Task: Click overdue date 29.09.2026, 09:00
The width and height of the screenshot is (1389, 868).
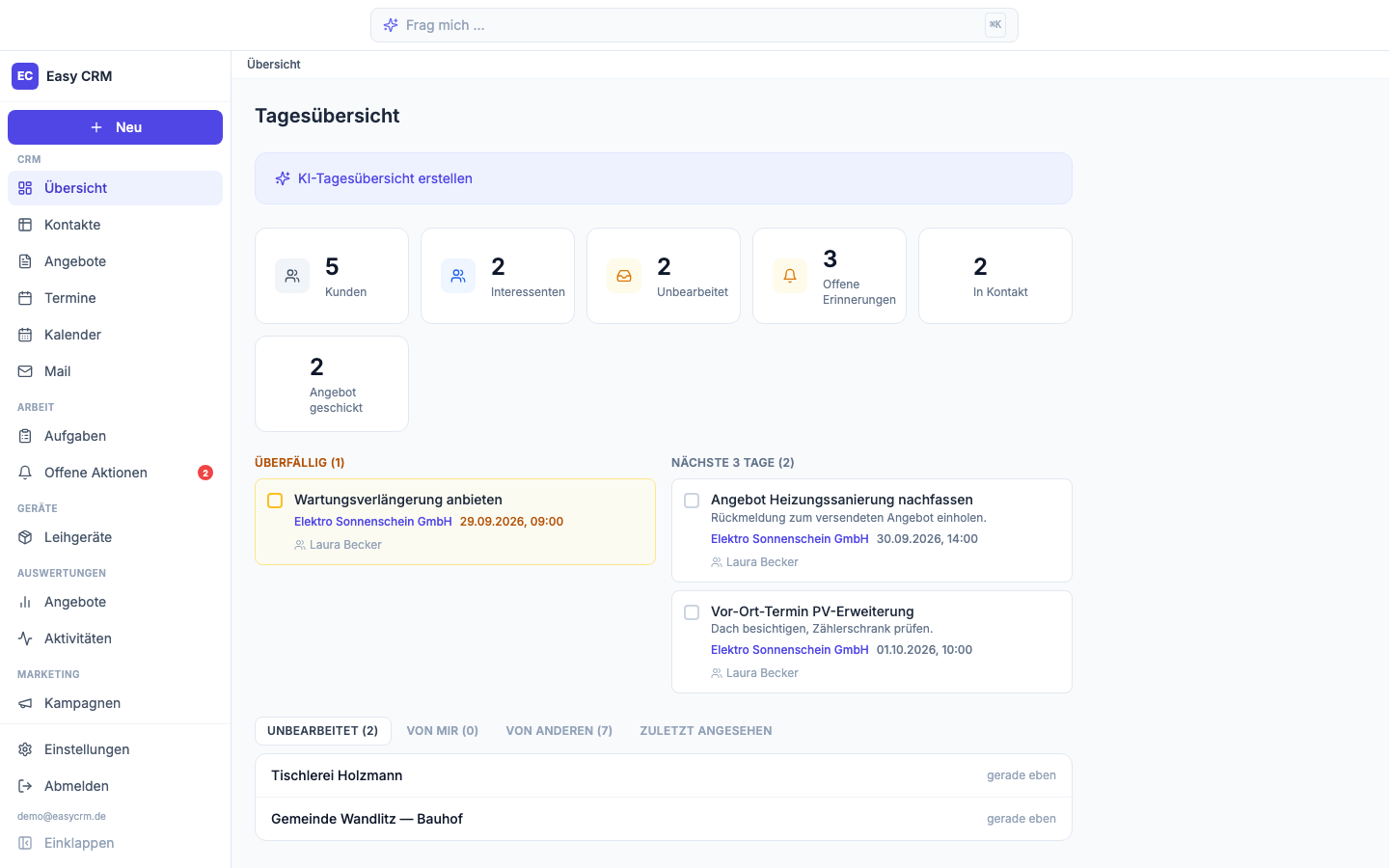Action: click(511, 522)
